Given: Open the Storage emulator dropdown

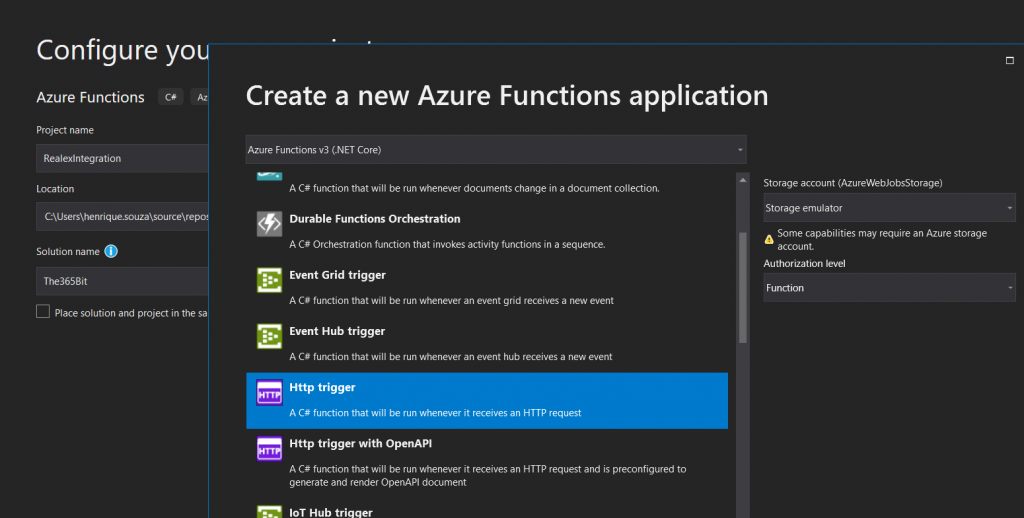Looking at the screenshot, I should point(889,208).
